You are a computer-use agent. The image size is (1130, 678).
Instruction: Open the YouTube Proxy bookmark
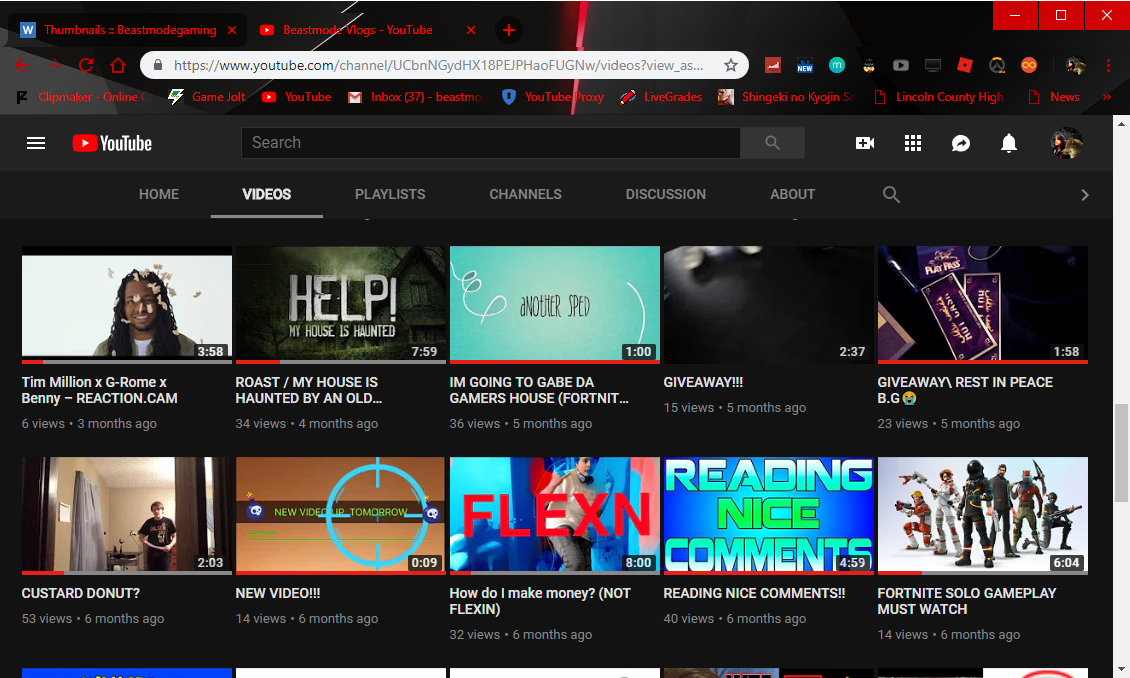click(553, 97)
